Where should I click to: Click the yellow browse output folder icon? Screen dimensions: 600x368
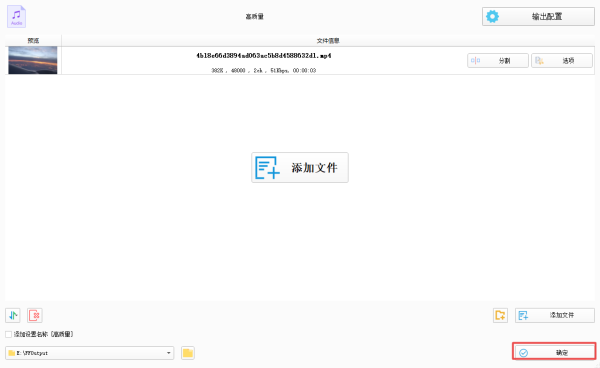(188, 353)
